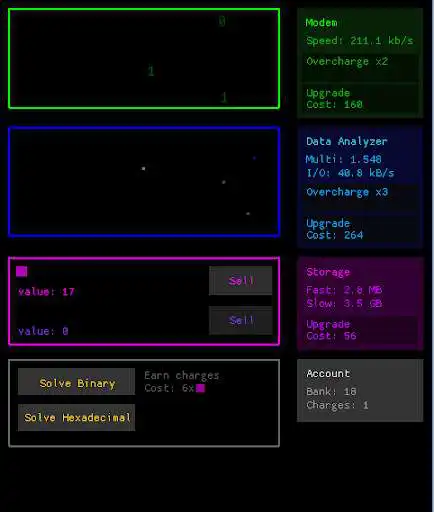The image size is (434, 512).
Task: Start the Solve Hexadecimal puzzle
Action: click(x=77, y=418)
